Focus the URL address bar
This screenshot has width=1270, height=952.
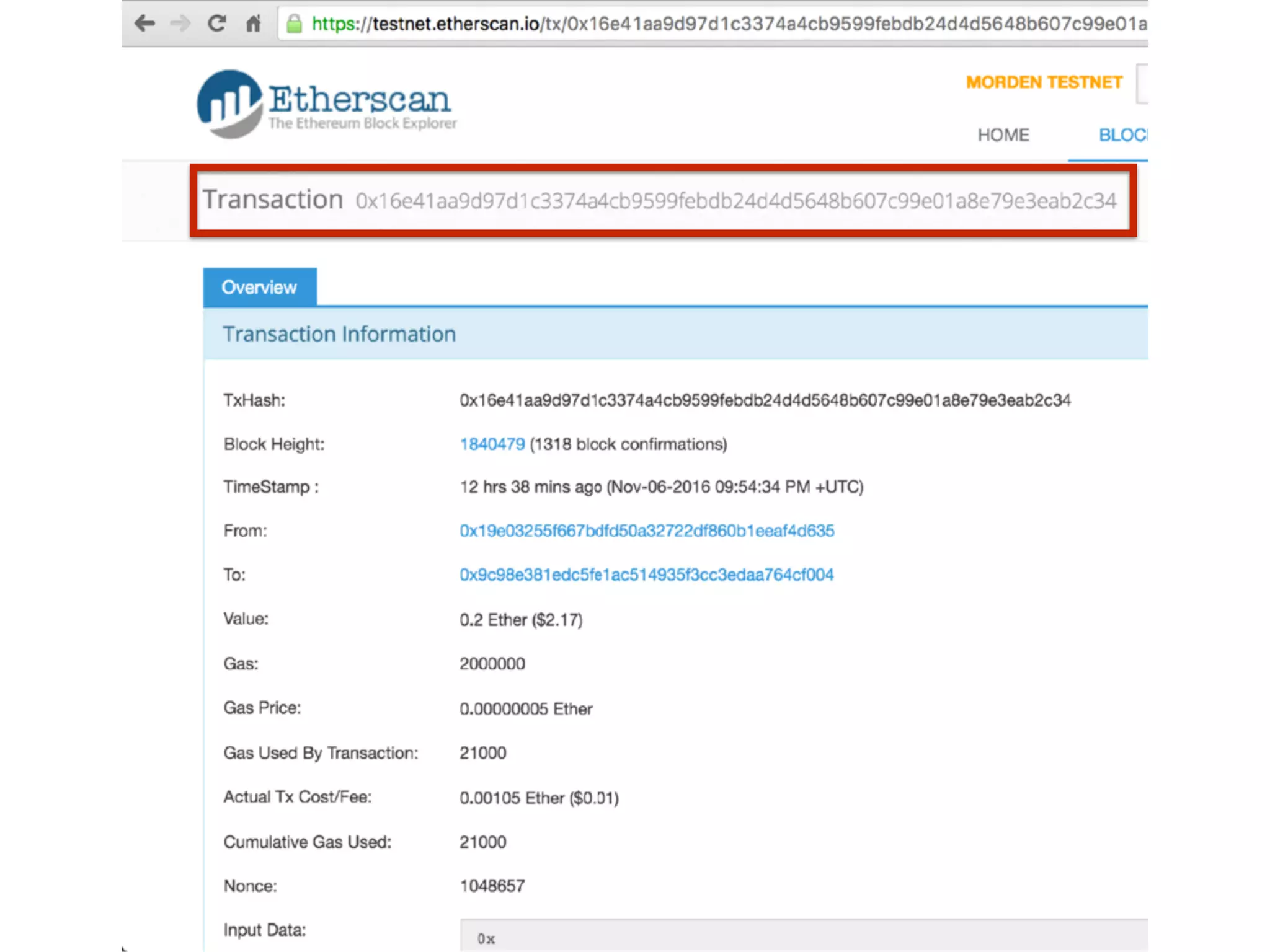[x=713, y=24]
